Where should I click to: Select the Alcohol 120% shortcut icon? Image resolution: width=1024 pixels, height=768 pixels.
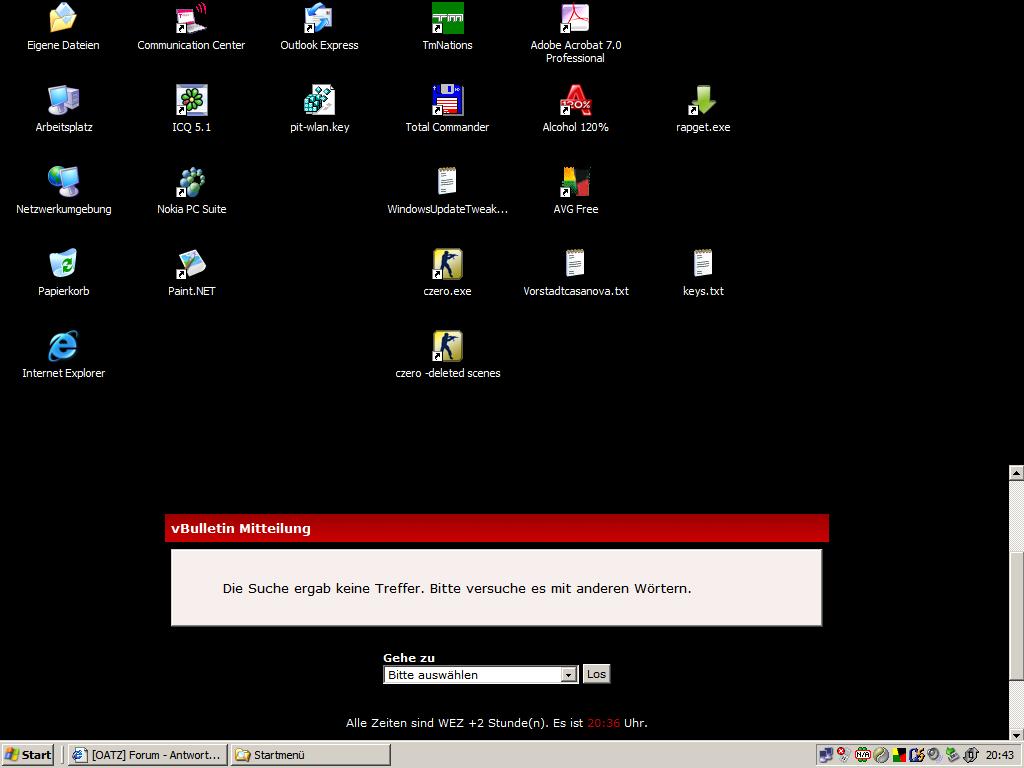pyautogui.click(x=575, y=101)
